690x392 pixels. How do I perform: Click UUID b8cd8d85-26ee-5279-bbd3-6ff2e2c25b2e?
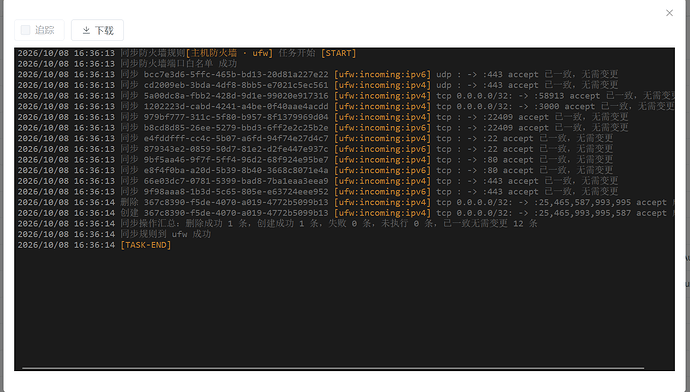click(x=236, y=128)
